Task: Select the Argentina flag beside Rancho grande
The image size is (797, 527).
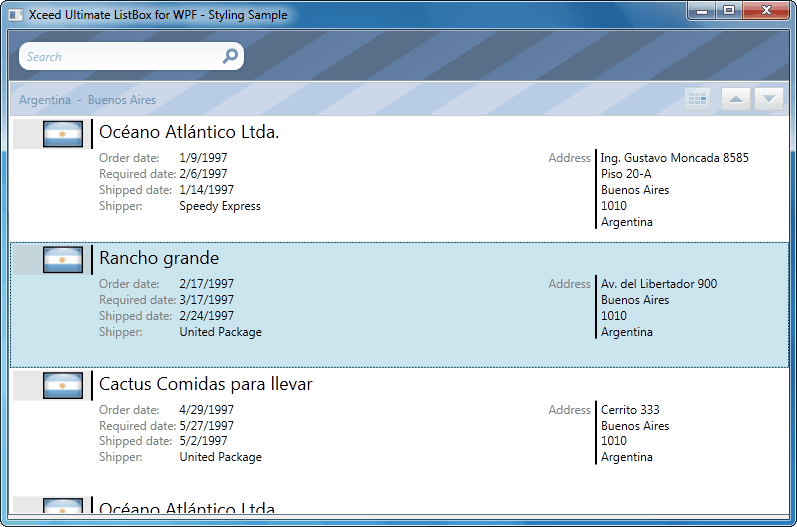Action: pos(63,260)
